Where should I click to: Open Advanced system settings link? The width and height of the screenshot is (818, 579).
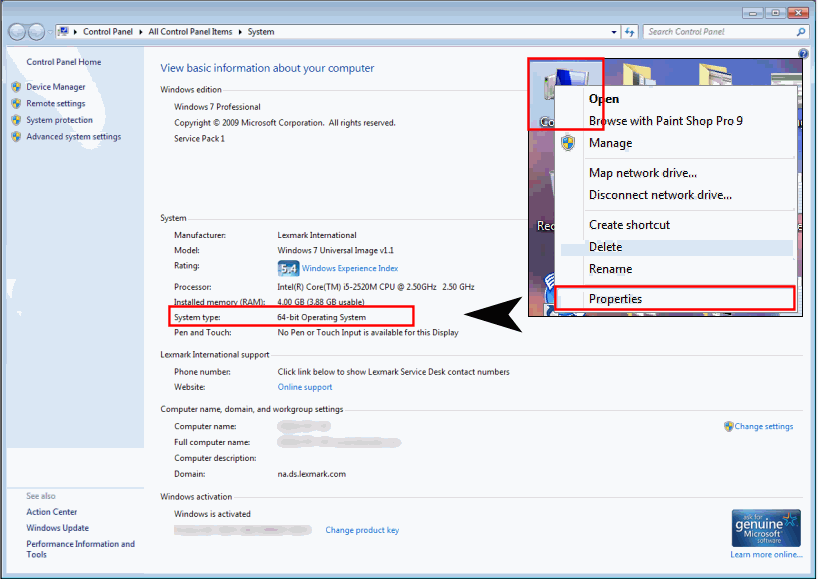click(74, 137)
